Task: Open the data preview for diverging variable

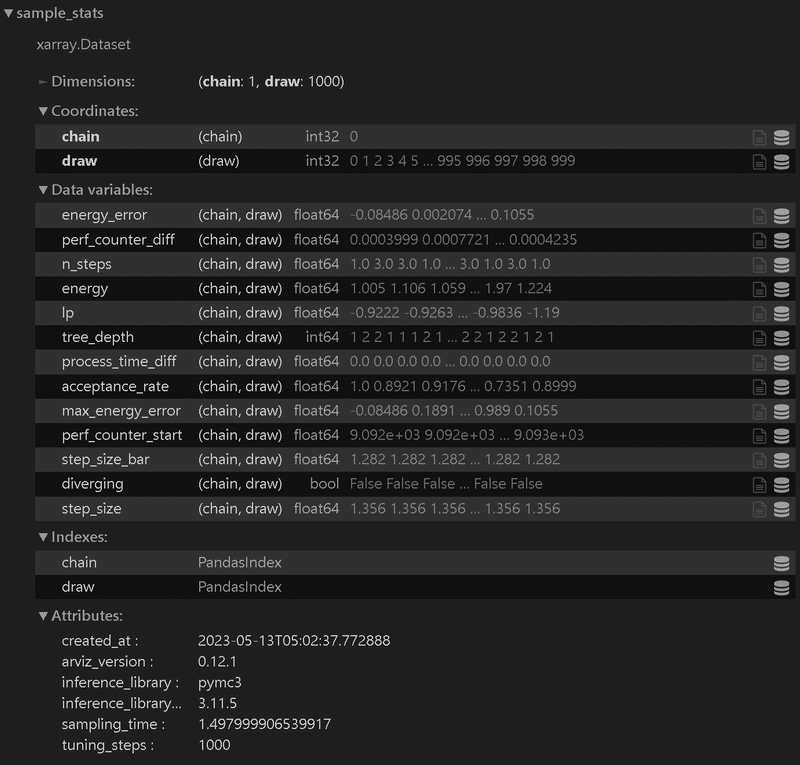Action: pyautogui.click(x=781, y=484)
